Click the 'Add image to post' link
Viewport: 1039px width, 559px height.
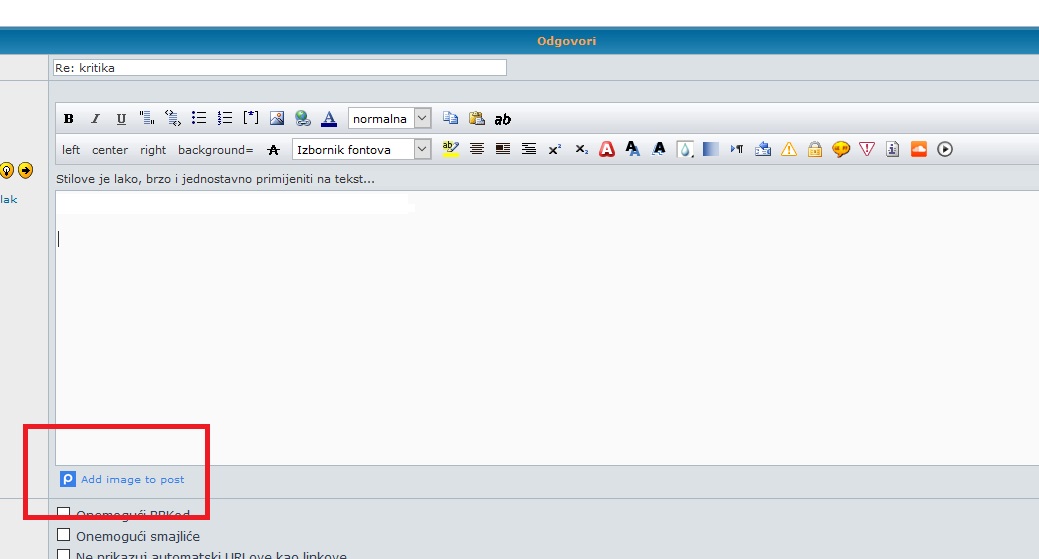point(132,480)
